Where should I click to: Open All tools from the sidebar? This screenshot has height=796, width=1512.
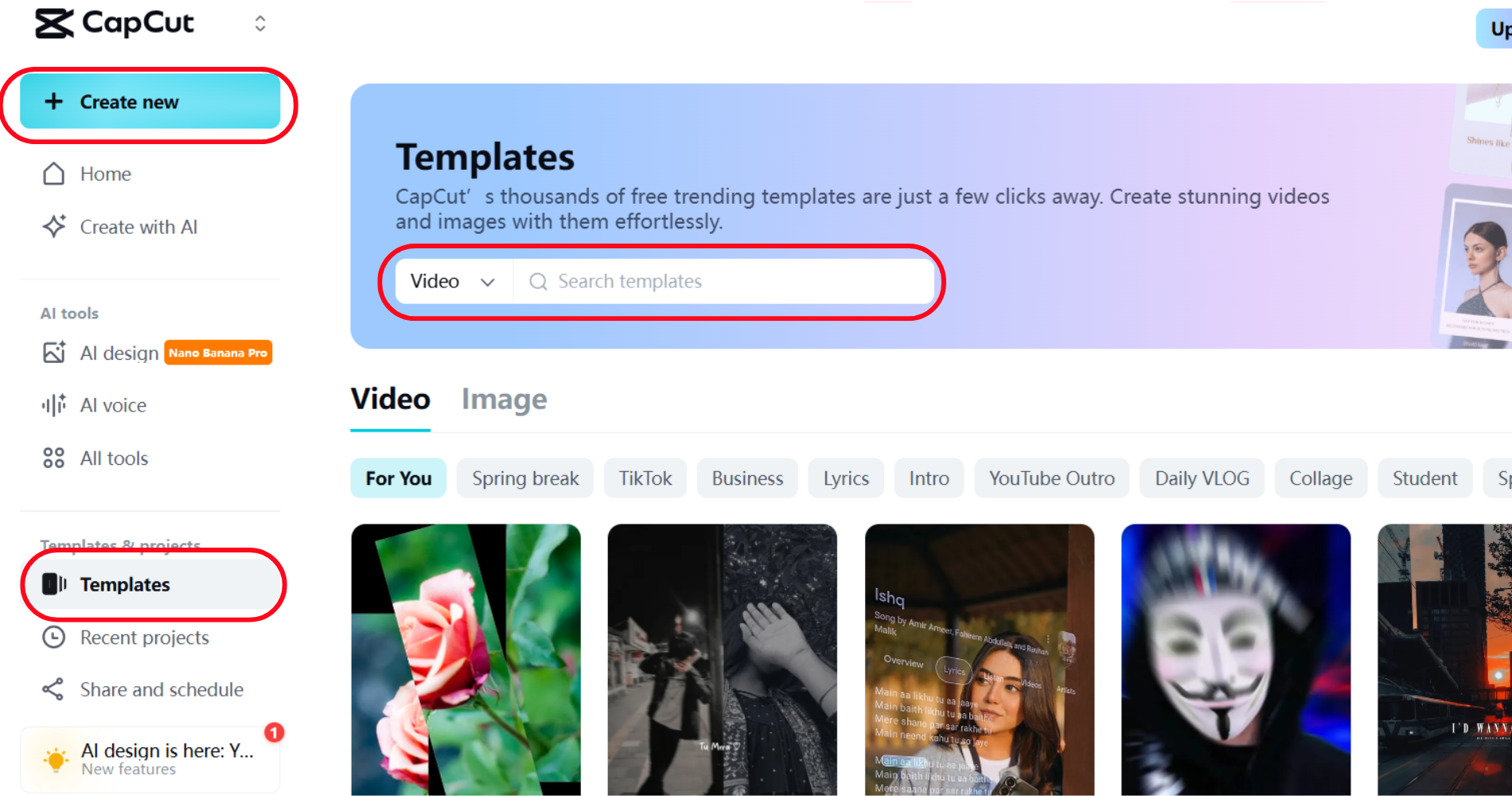click(113, 458)
